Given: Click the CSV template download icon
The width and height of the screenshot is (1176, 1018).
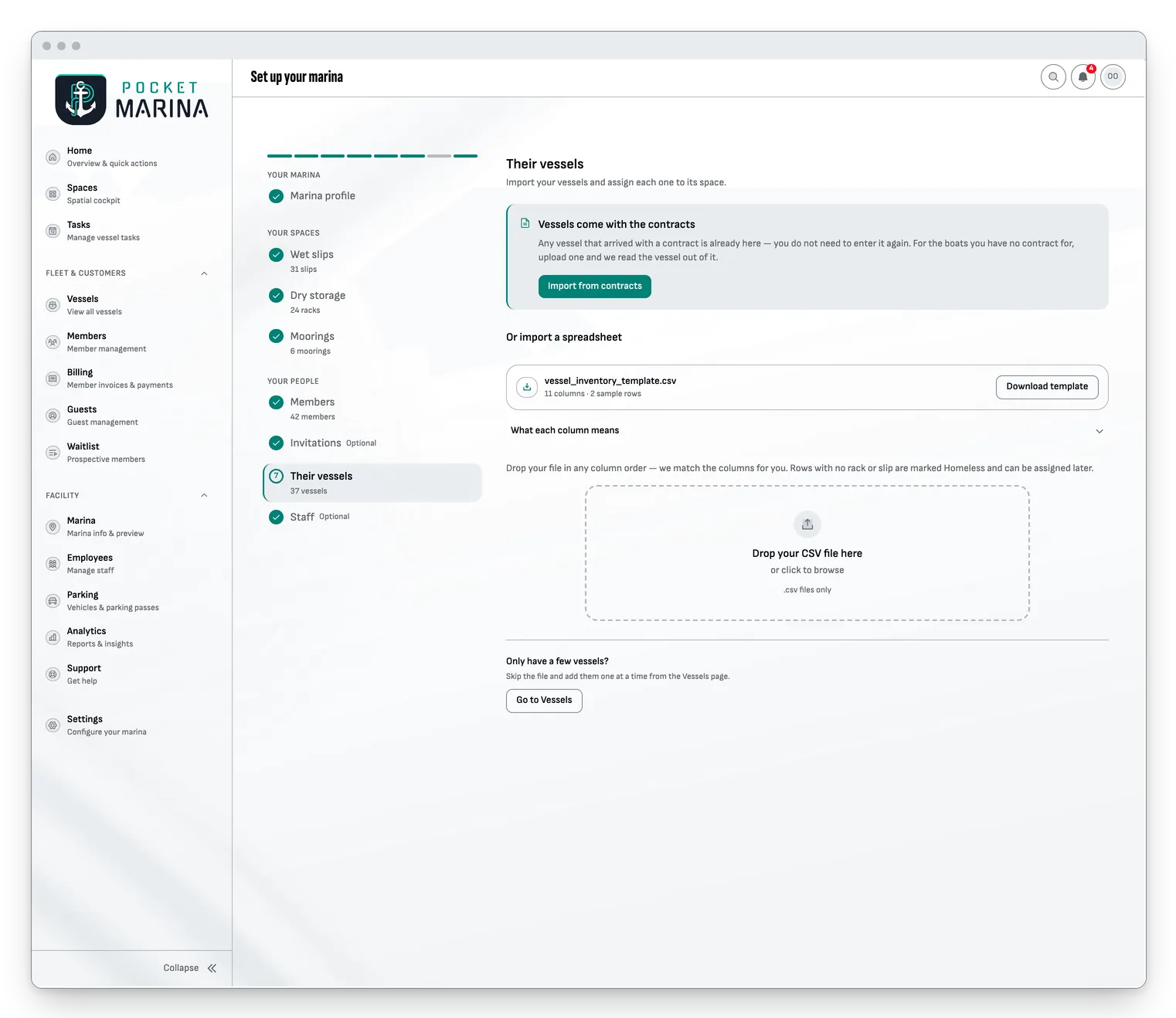Looking at the screenshot, I should [527, 387].
